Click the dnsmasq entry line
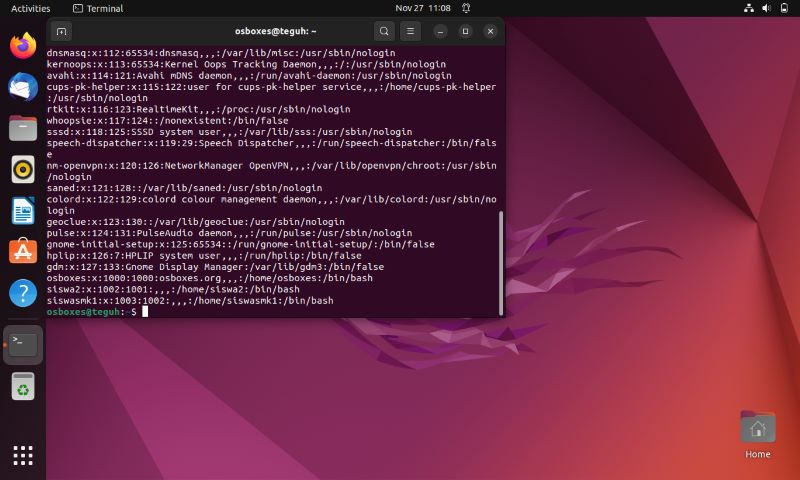This screenshot has width=800, height=480. (221, 53)
